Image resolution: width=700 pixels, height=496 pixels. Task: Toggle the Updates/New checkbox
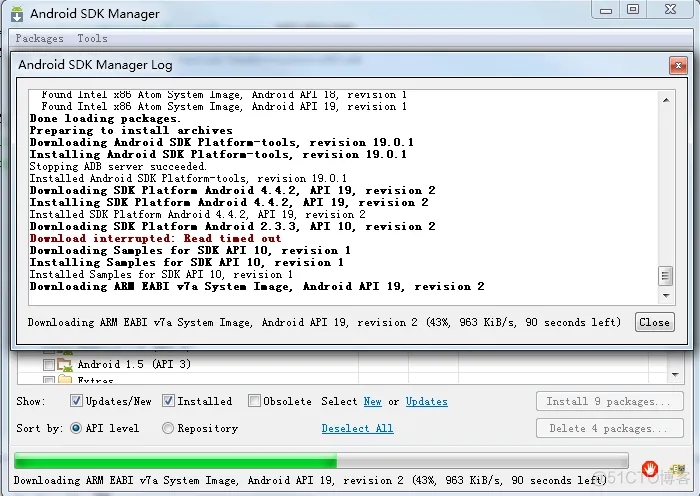(76, 400)
